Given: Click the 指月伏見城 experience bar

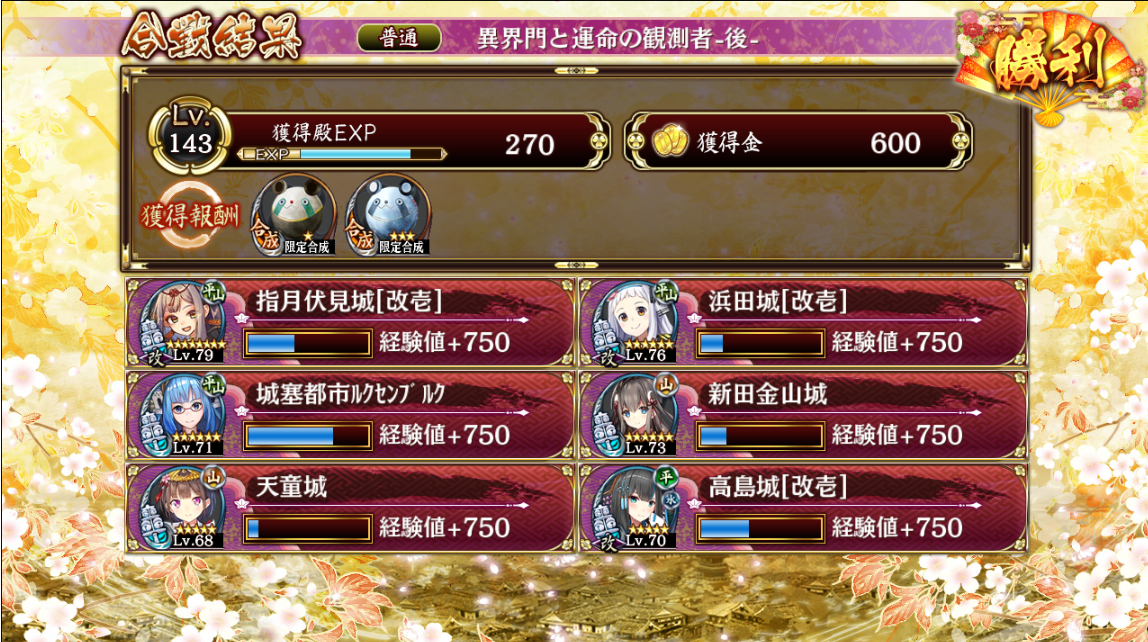Looking at the screenshot, I should coord(308,343).
